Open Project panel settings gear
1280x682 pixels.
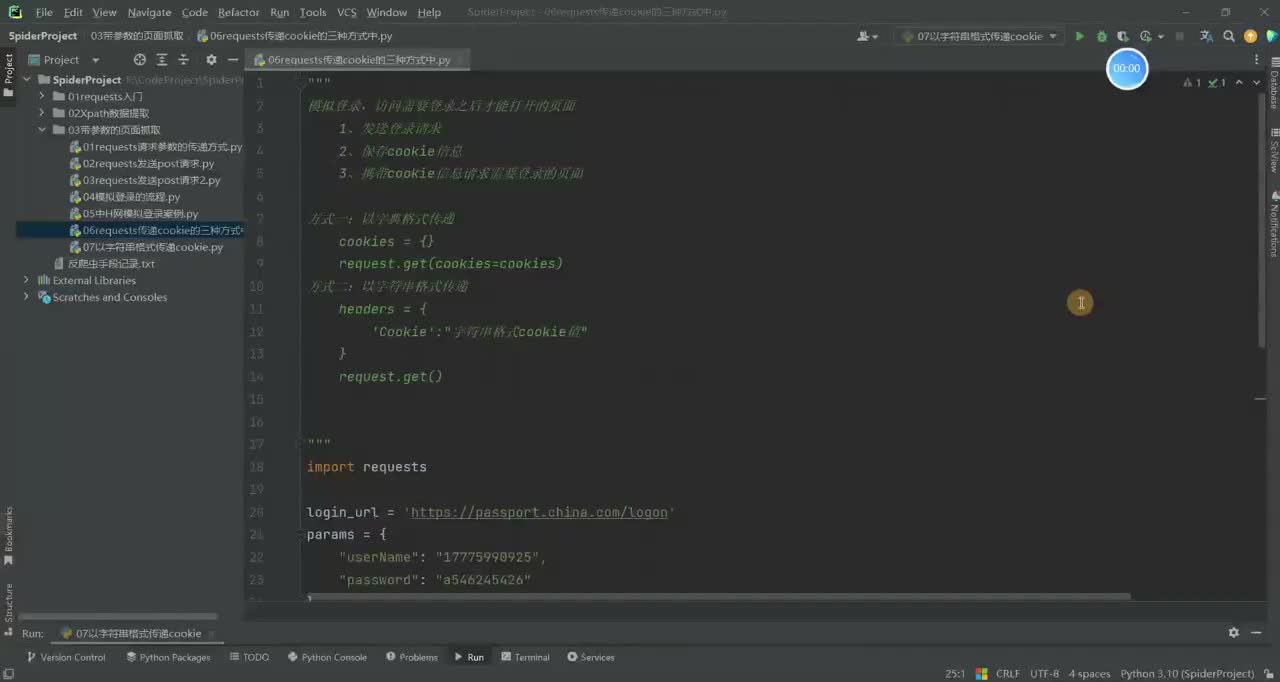(x=211, y=60)
